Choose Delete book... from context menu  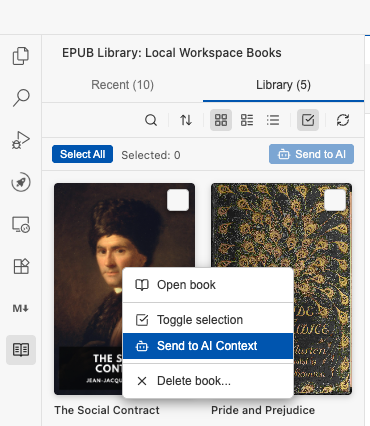(x=208, y=381)
